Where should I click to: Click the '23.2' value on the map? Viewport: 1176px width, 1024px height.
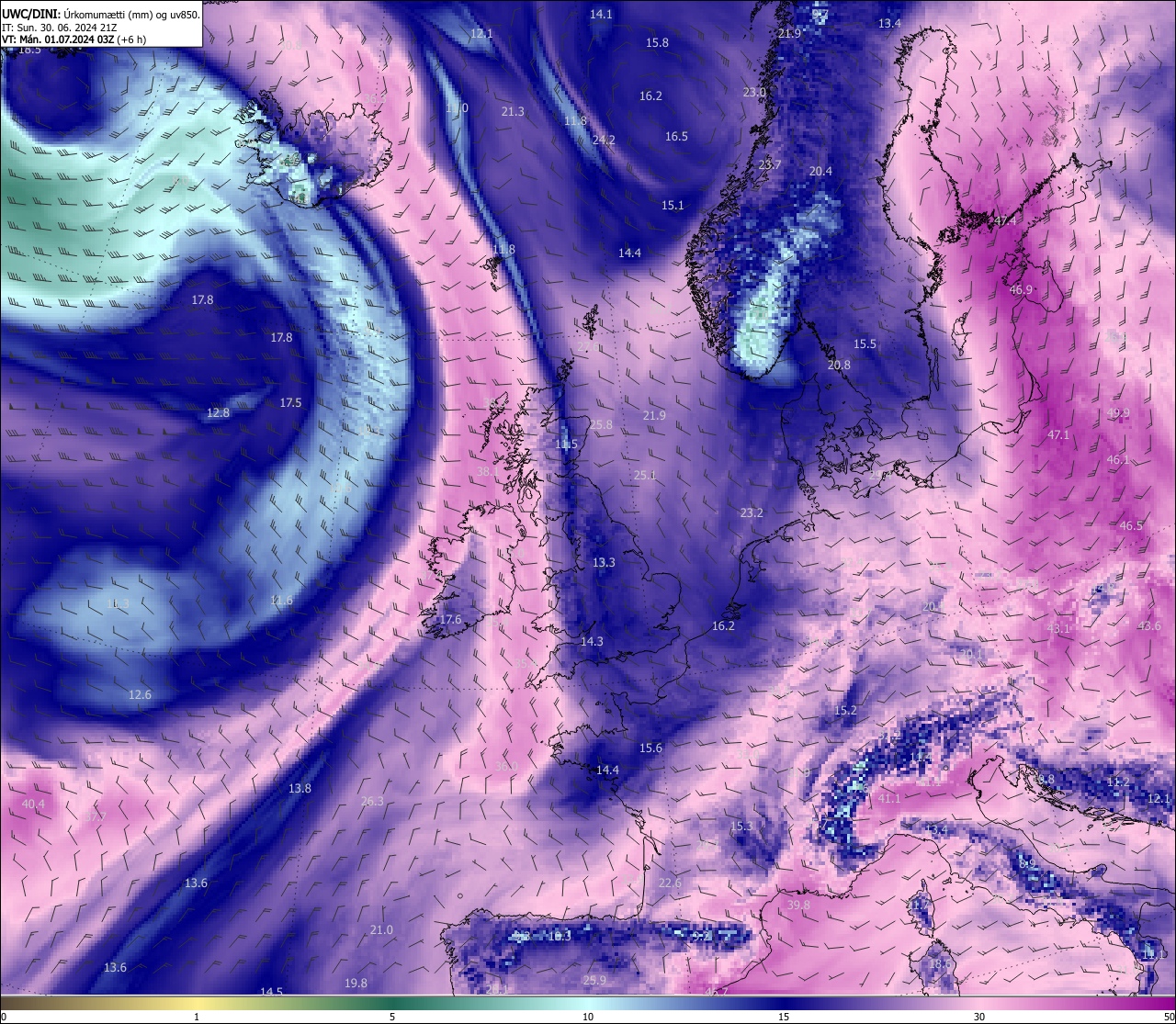[x=752, y=512]
